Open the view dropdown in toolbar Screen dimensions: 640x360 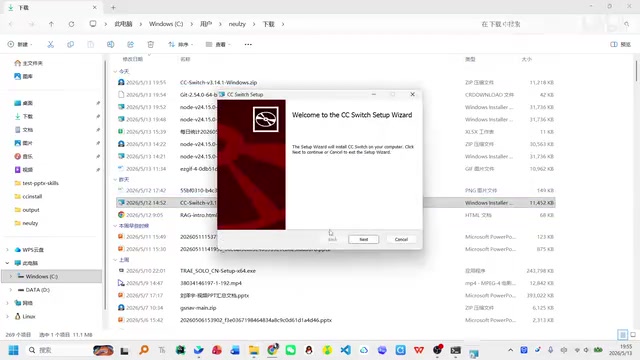click(x=218, y=44)
